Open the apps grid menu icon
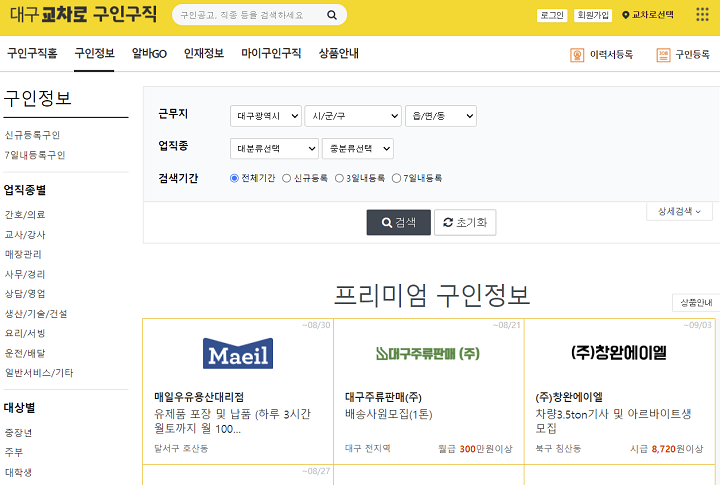Image resolution: width=720 pixels, height=485 pixels. pyautogui.click(x=702, y=15)
